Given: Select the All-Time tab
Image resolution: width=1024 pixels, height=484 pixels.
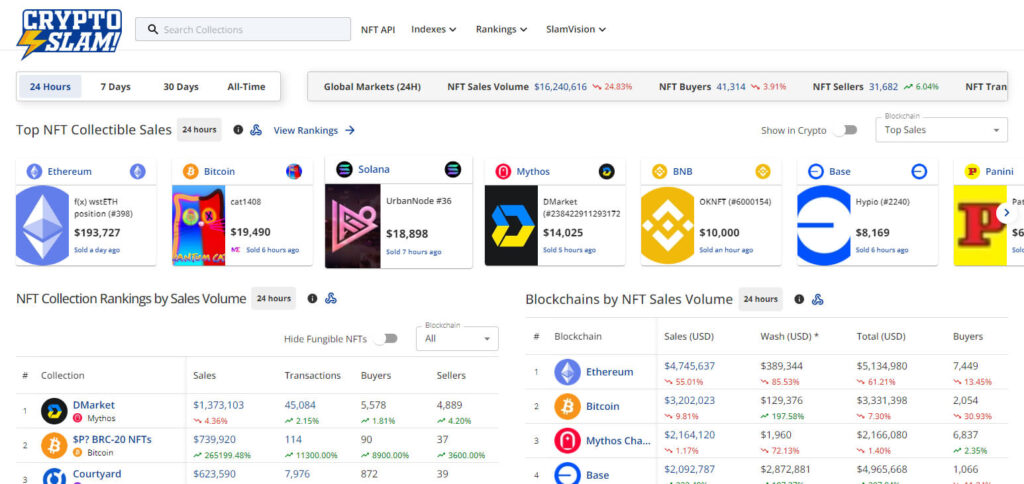Looking at the screenshot, I should (246, 87).
